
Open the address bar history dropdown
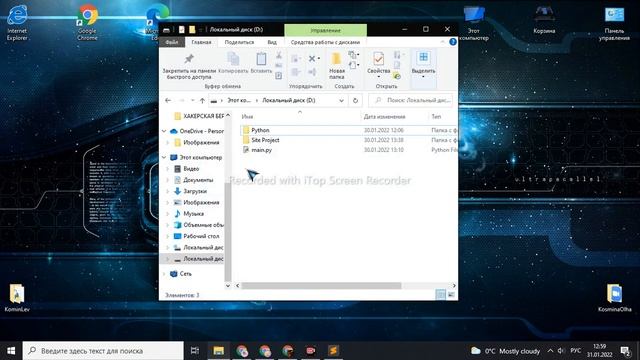coord(341,100)
